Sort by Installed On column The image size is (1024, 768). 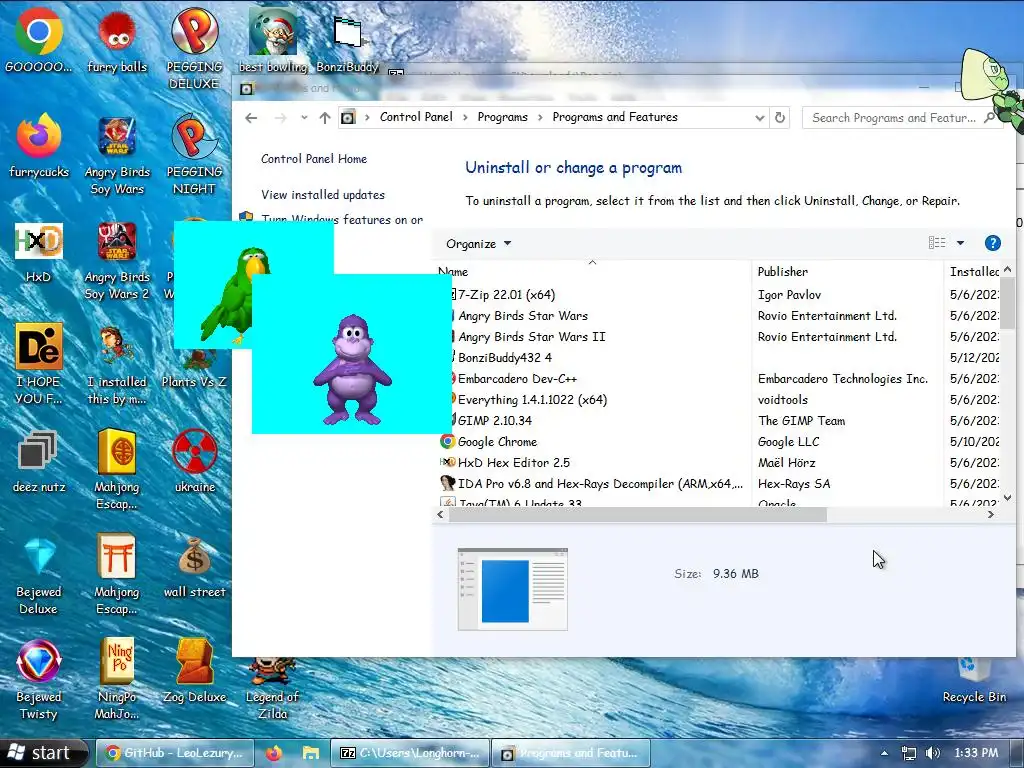(x=972, y=271)
